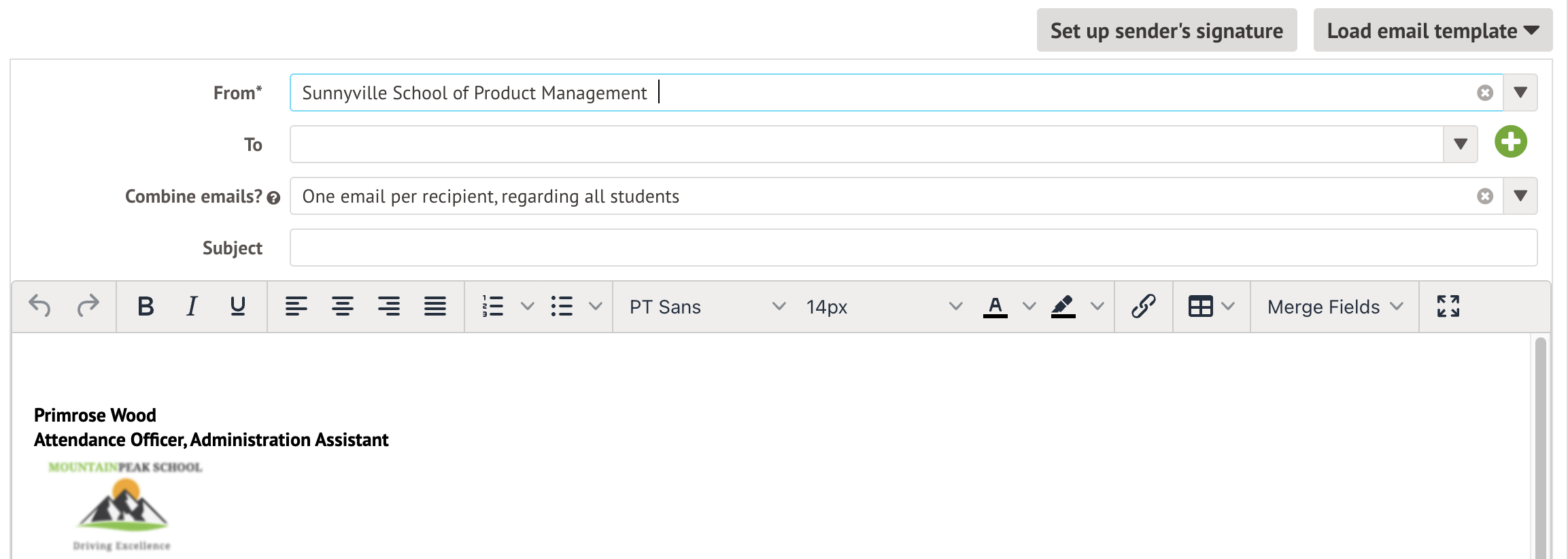The image size is (1568, 559).
Task: Expand editor to fullscreen
Action: 1448,307
